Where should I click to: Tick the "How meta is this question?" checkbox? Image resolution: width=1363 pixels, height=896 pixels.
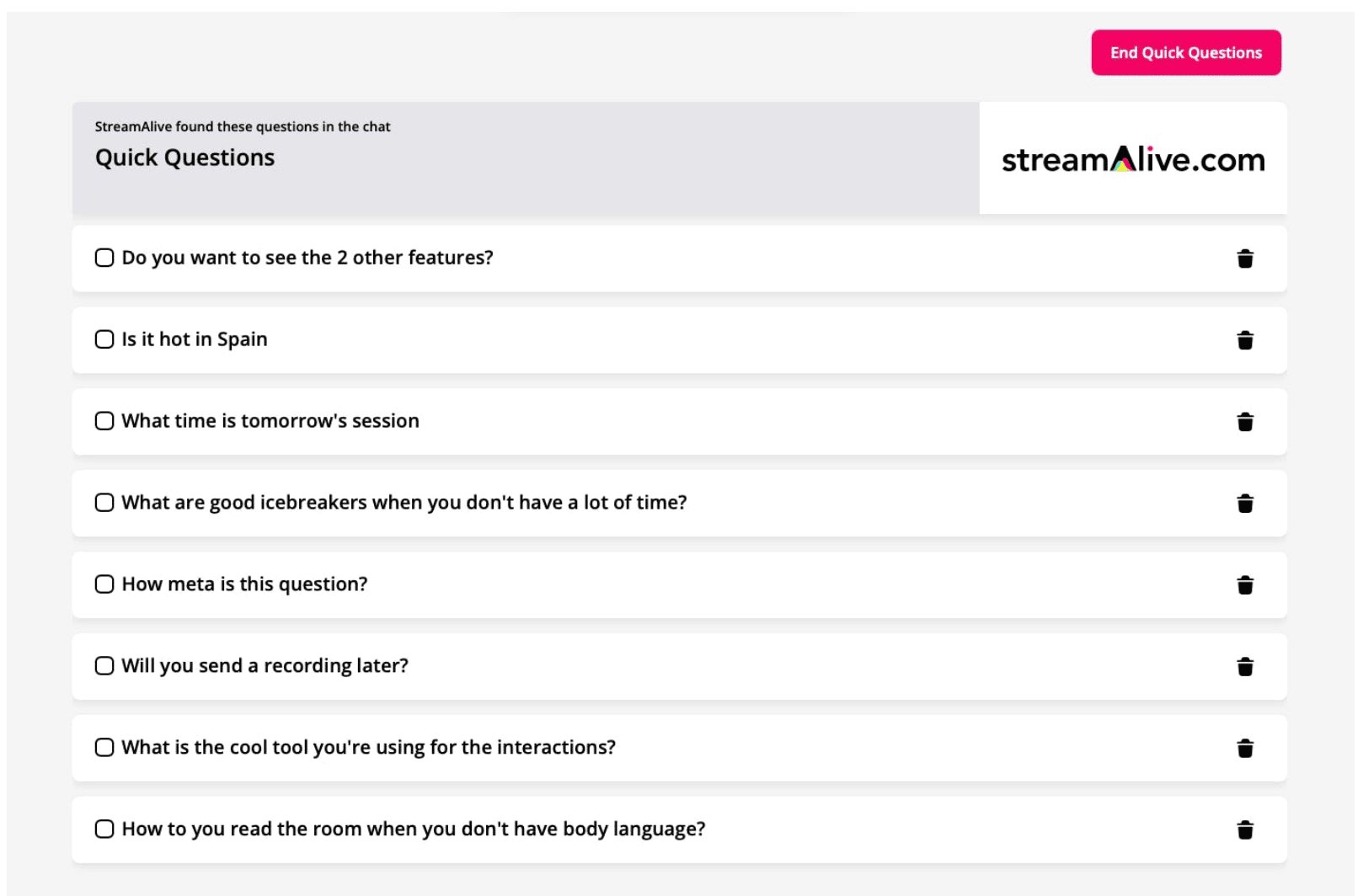coord(104,584)
